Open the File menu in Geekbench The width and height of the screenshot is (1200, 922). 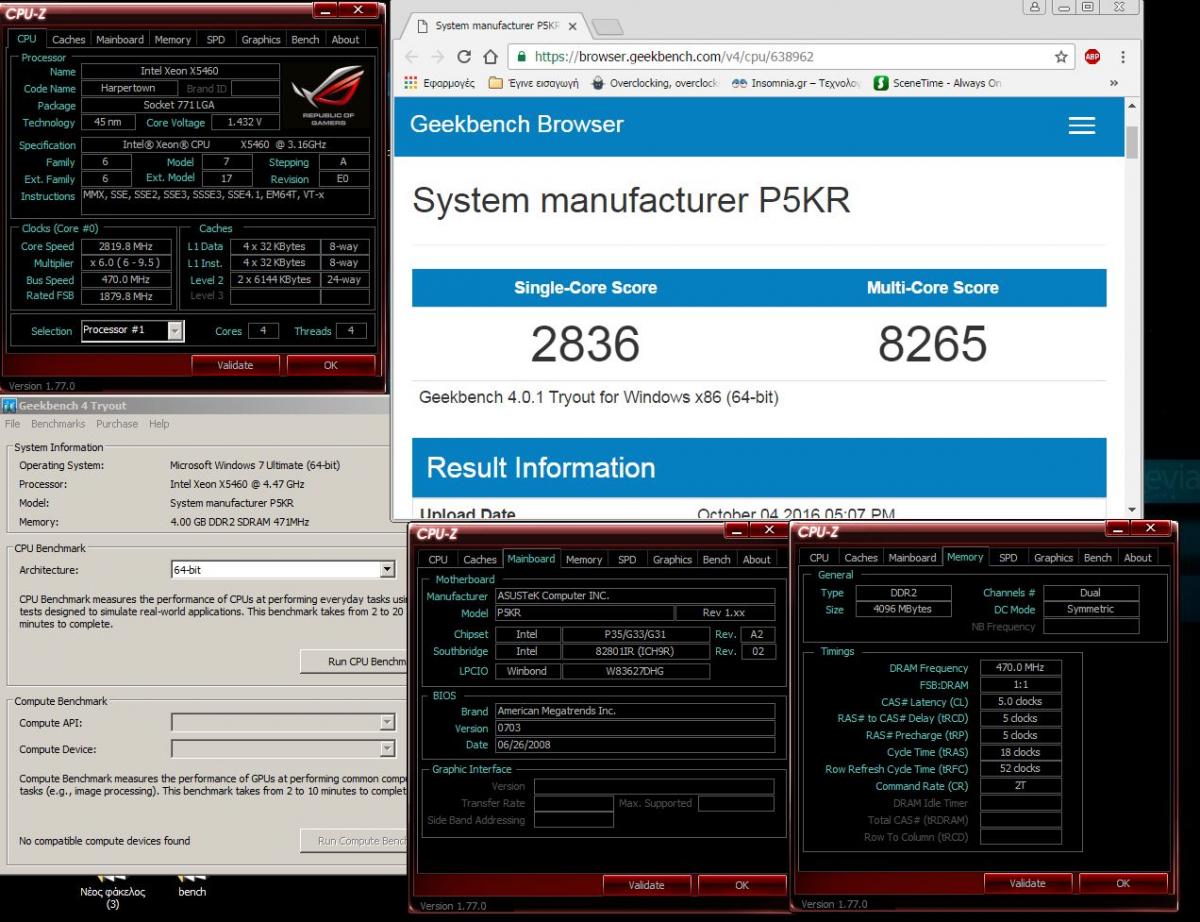click(12, 424)
